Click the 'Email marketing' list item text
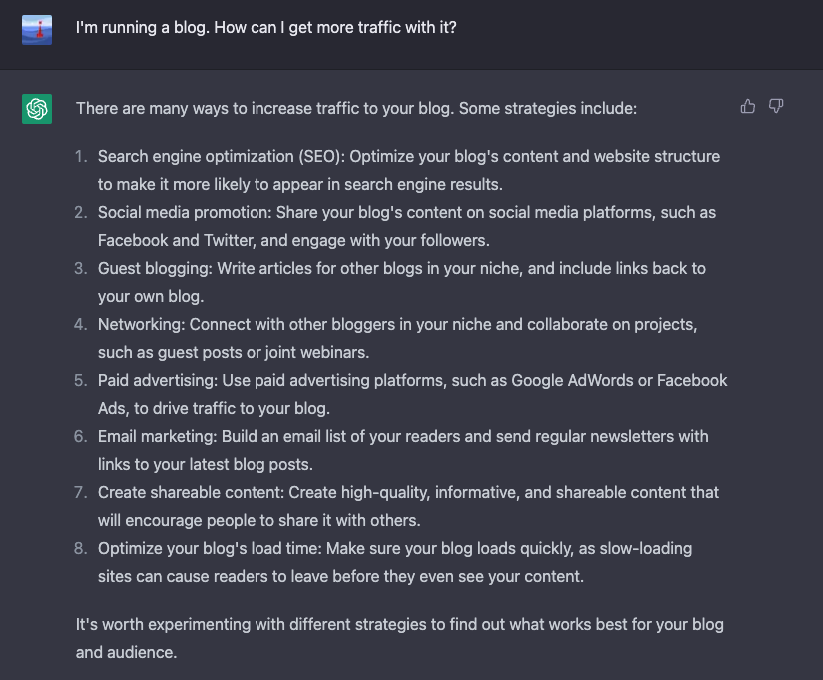Viewport: 823px width, 680px height. pos(403,450)
